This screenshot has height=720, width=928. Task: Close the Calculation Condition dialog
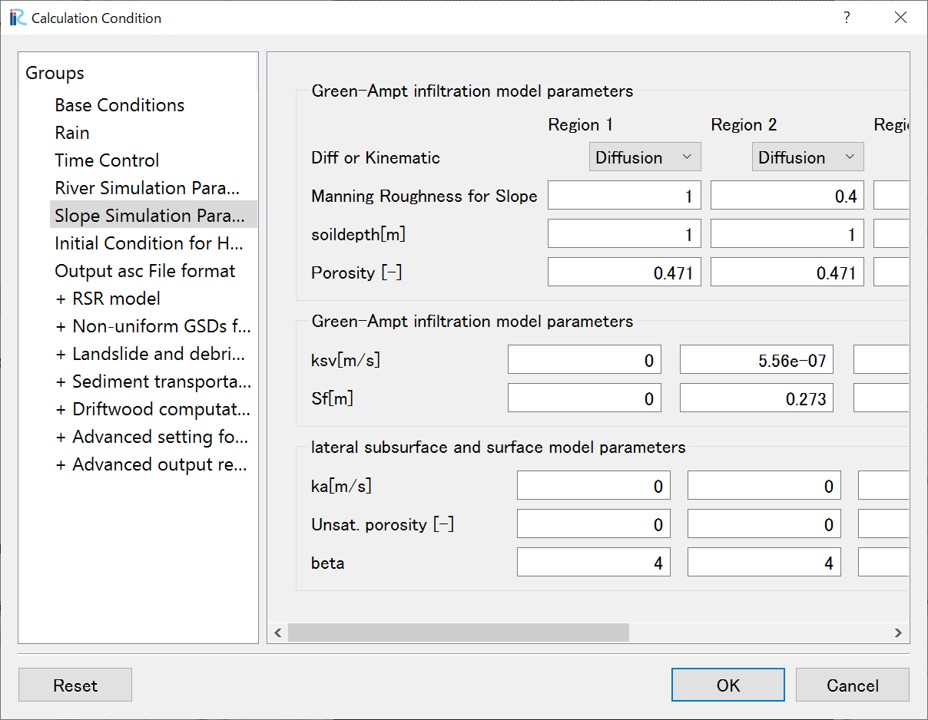900,18
